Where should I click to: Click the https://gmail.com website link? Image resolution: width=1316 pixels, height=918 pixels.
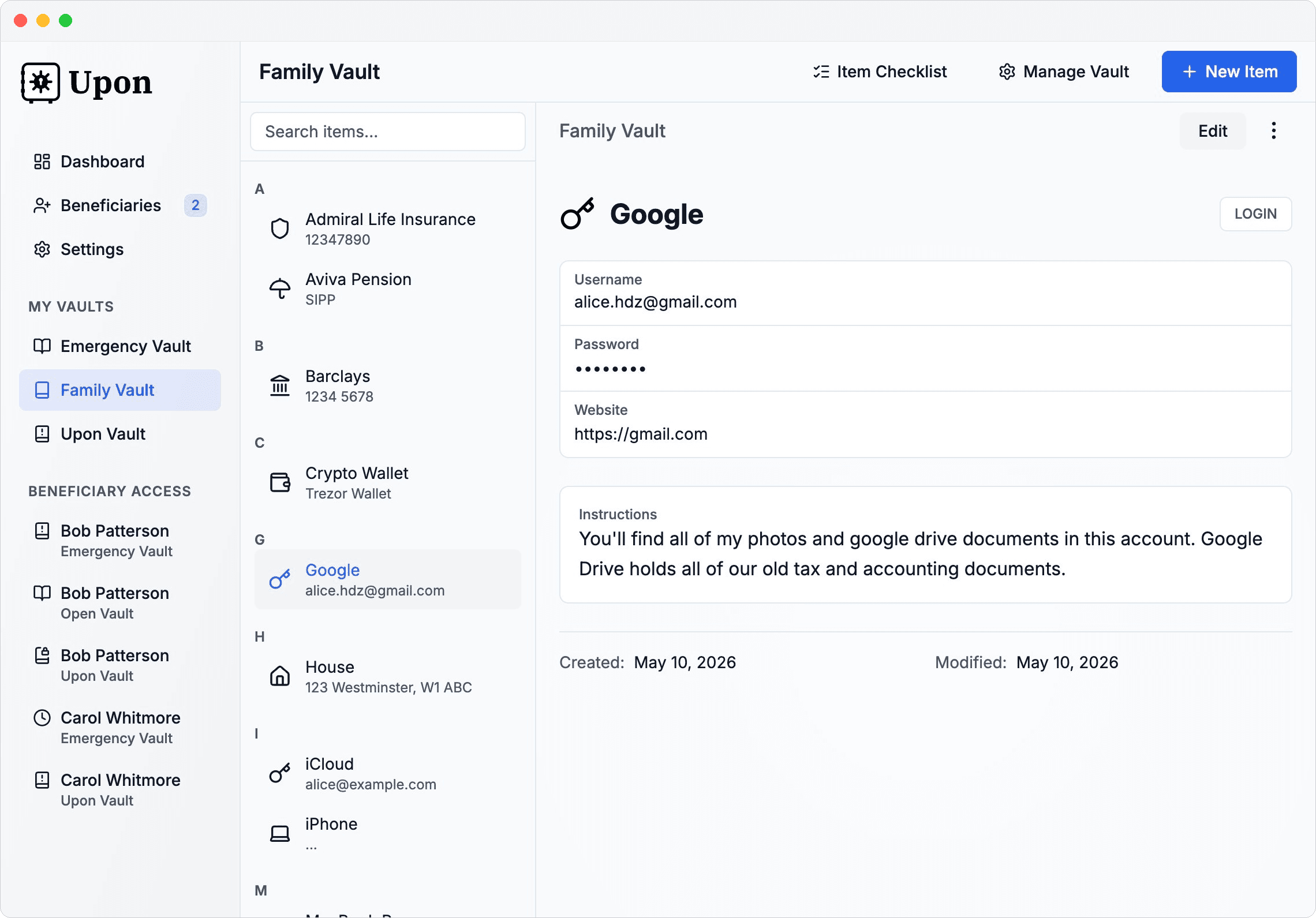pos(641,434)
